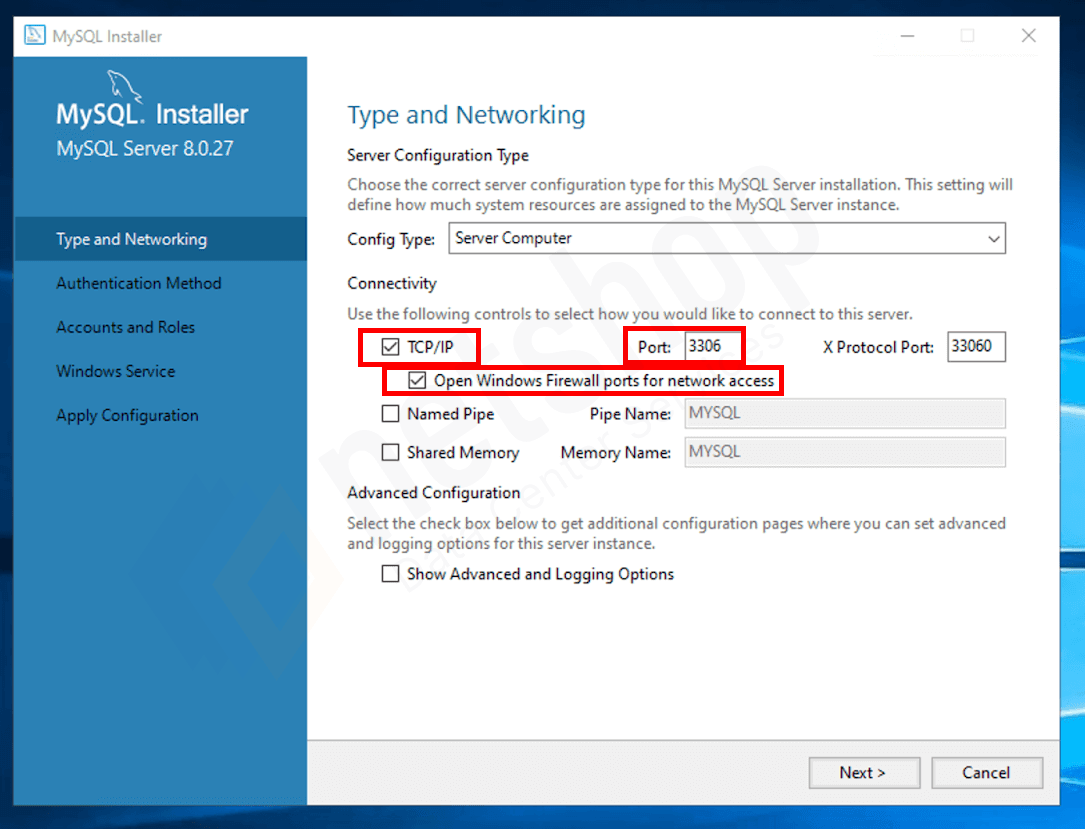Click inside the Port input field
Viewport: 1085px width, 829px height.
712,346
